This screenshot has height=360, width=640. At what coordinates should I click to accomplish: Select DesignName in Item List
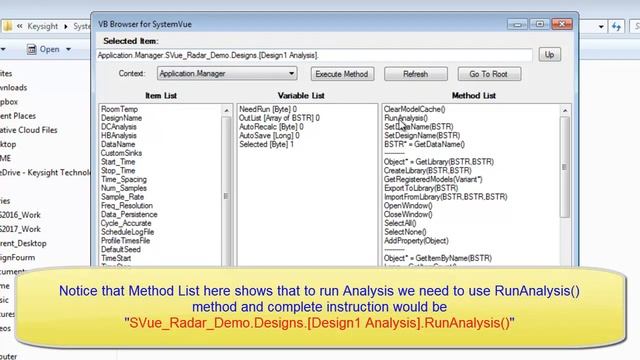(121, 118)
